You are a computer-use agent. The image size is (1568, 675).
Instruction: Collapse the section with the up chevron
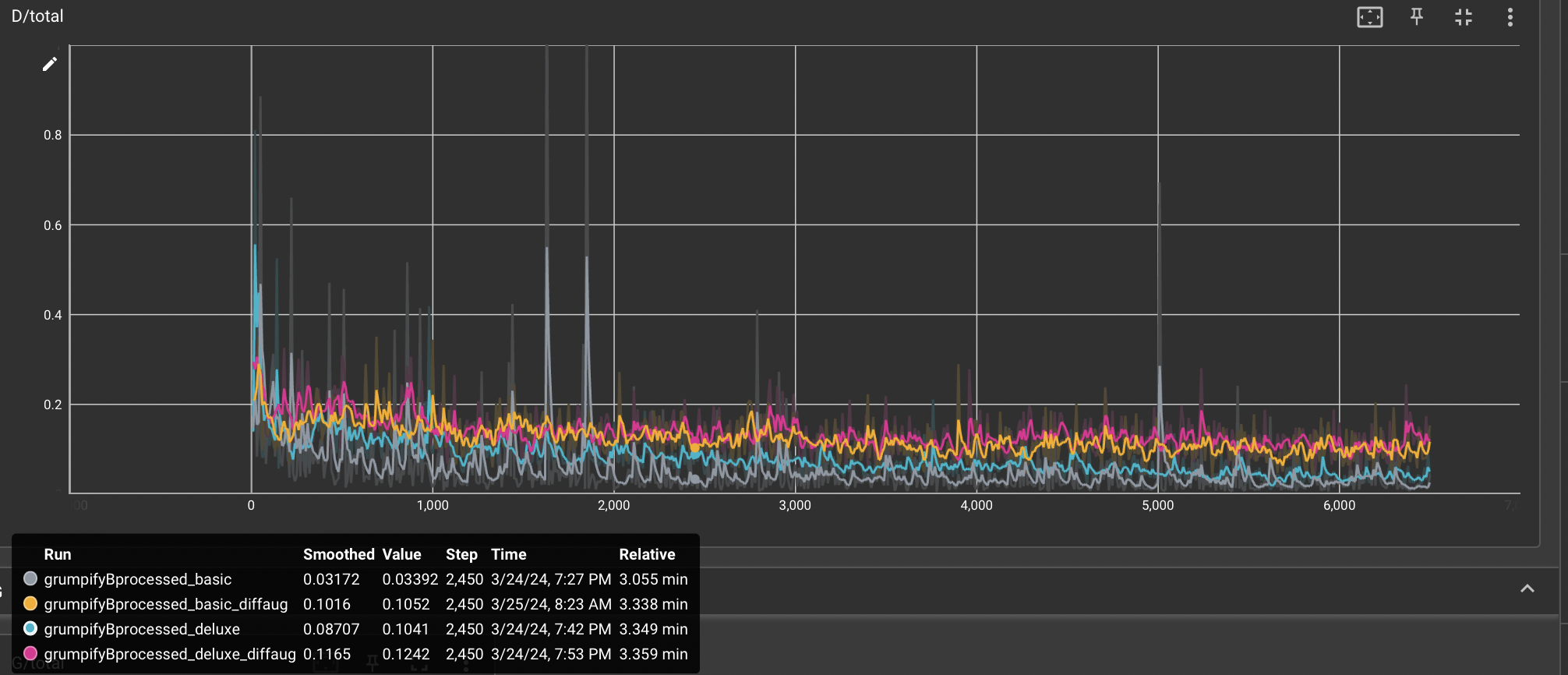[x=1527, y=588]
